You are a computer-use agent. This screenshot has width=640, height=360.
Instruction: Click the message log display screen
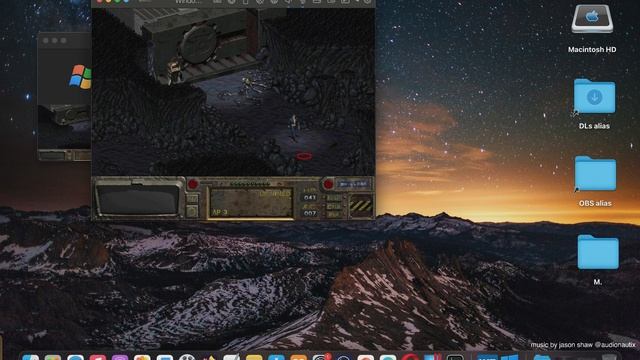click(139, 200)
